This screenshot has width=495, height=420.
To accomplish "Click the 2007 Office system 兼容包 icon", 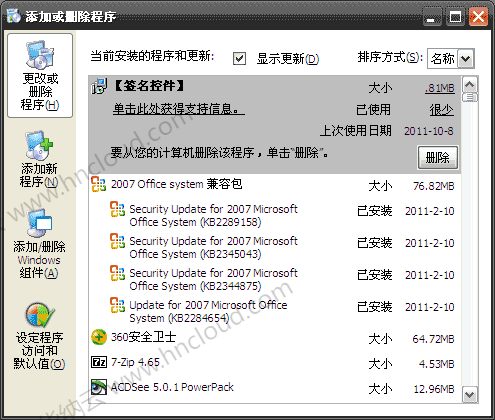I will coord(99,184).
